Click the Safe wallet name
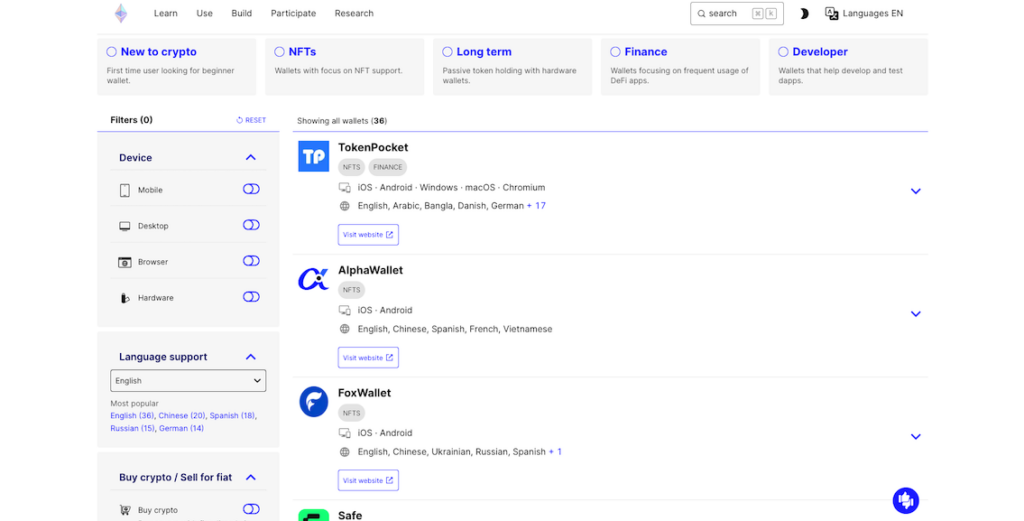 click(x=350, y=515)
